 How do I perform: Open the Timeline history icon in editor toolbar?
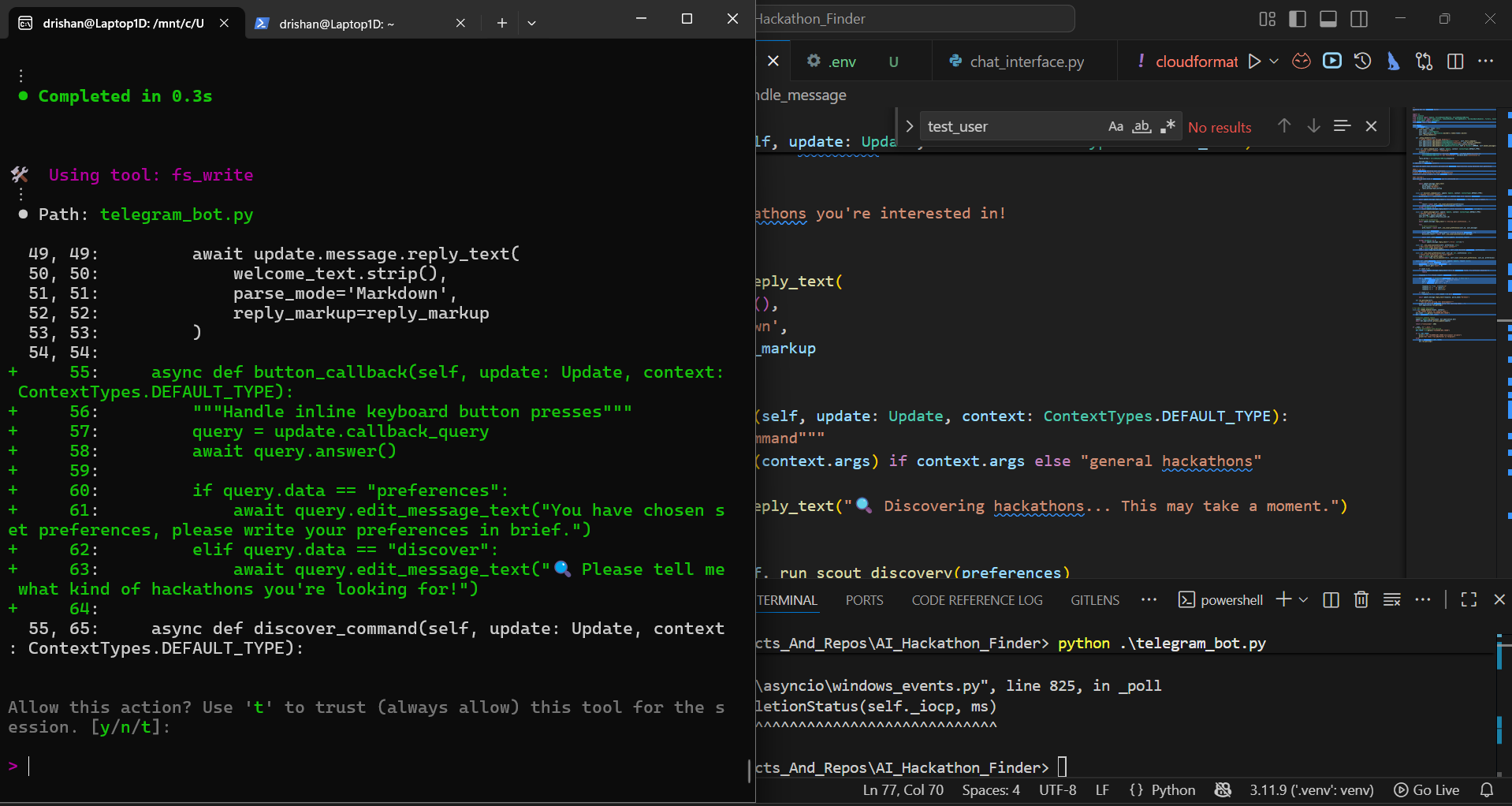pos(1362,61)
